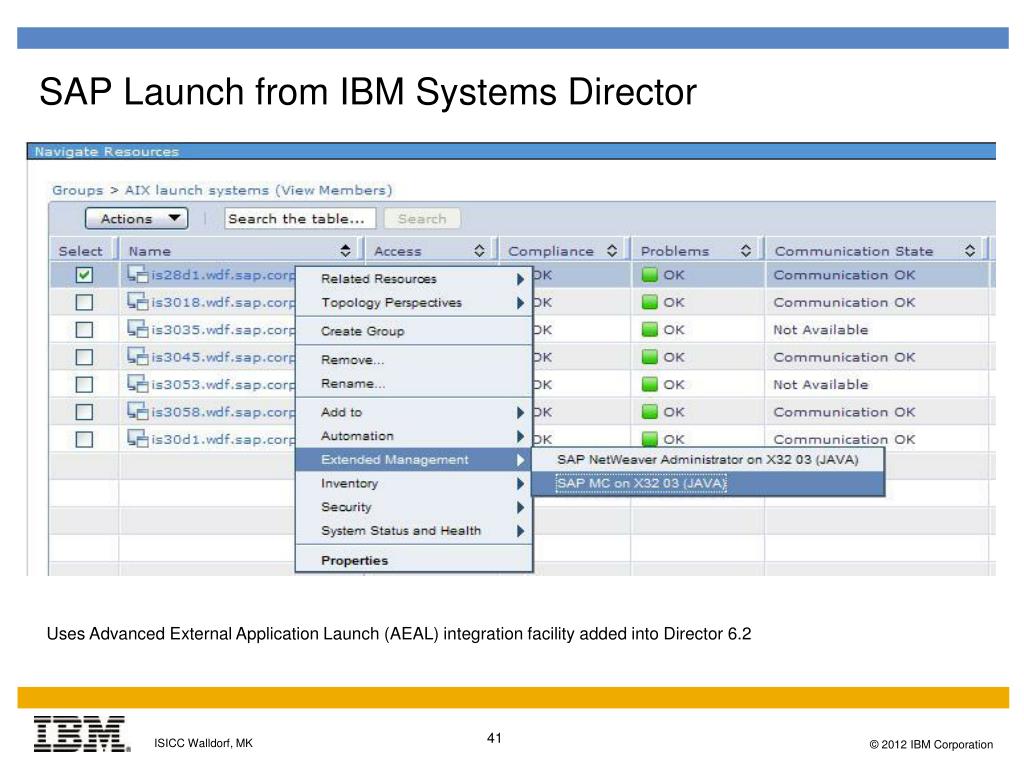Click Not Available in the is3035 row
Screen dimensions: 1024x768
(x=821, y=330)
